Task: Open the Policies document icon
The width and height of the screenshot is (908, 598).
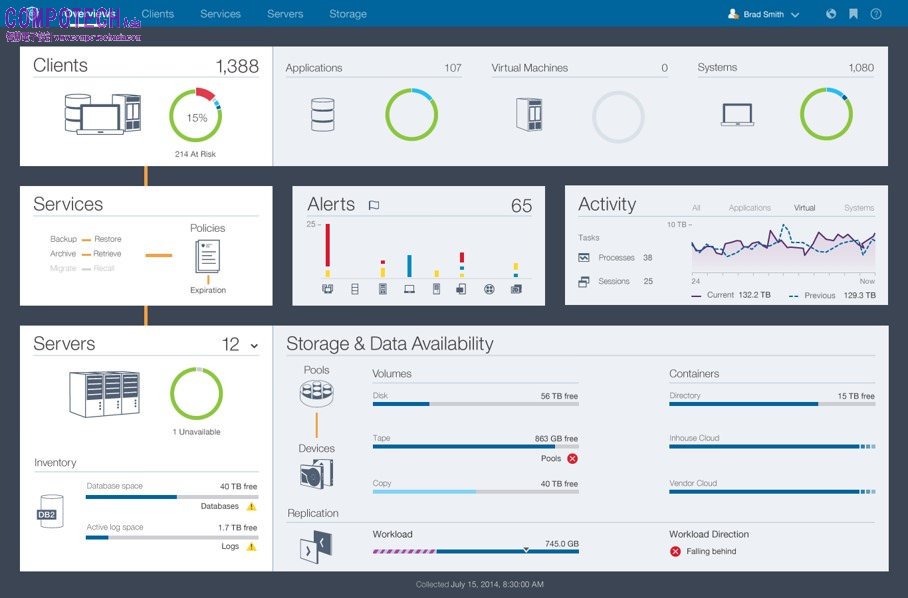Action: click(208, 257)
